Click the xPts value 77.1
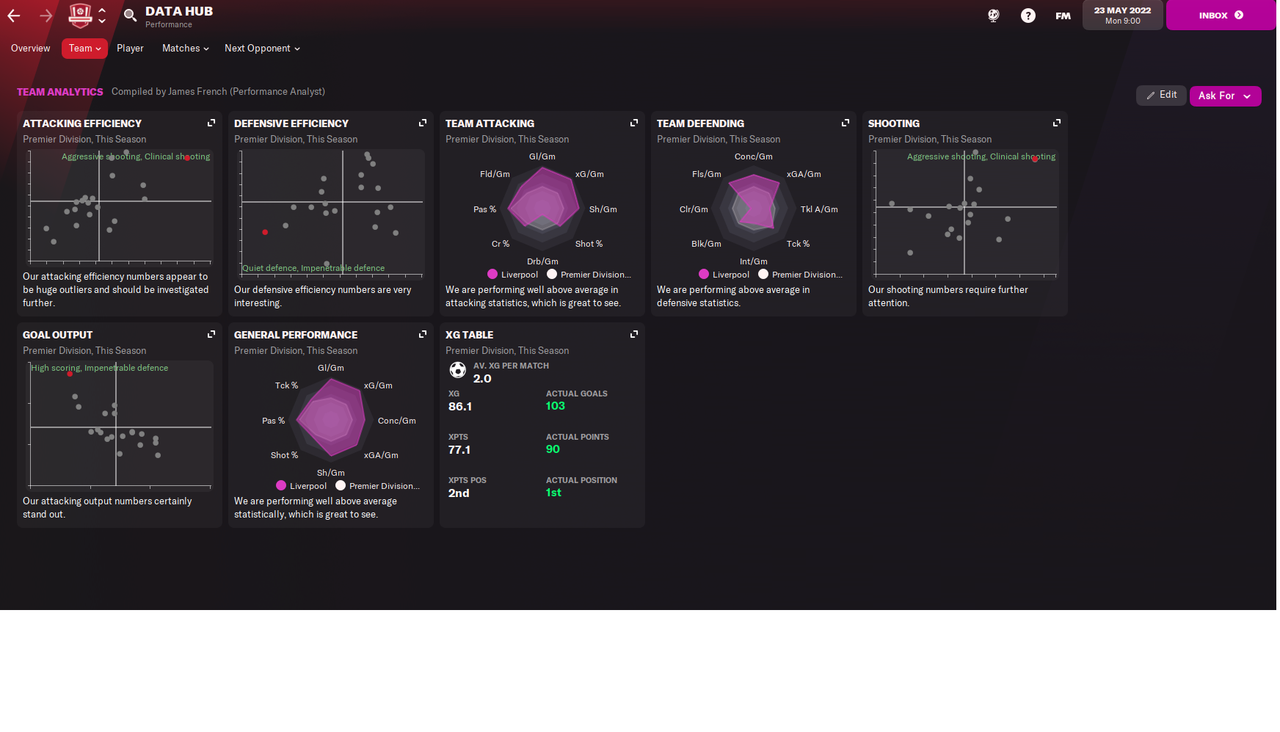Image resolution: width=1280 pixels, height=732 pixels. 459,450
